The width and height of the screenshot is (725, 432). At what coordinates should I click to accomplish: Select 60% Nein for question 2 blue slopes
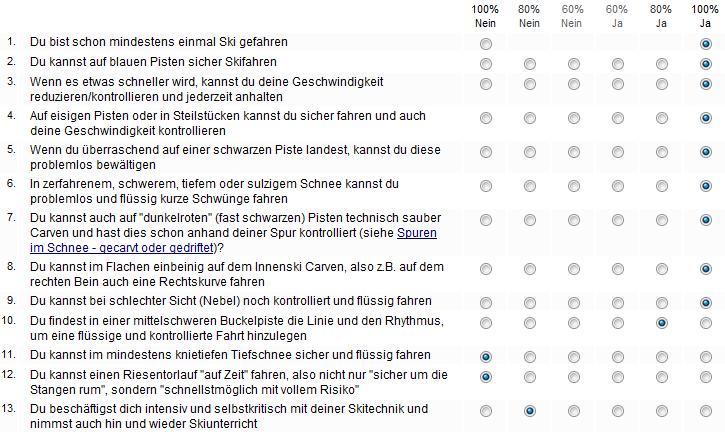(574, 63)
